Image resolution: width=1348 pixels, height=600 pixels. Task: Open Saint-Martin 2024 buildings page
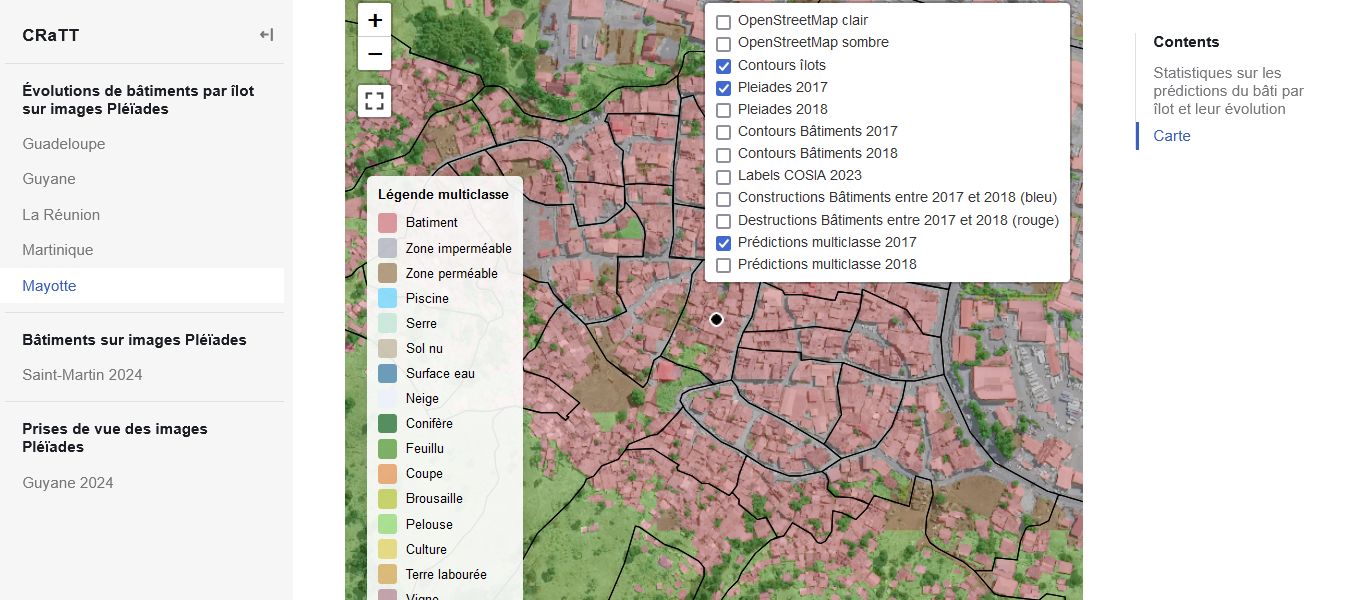pos(82,375)
